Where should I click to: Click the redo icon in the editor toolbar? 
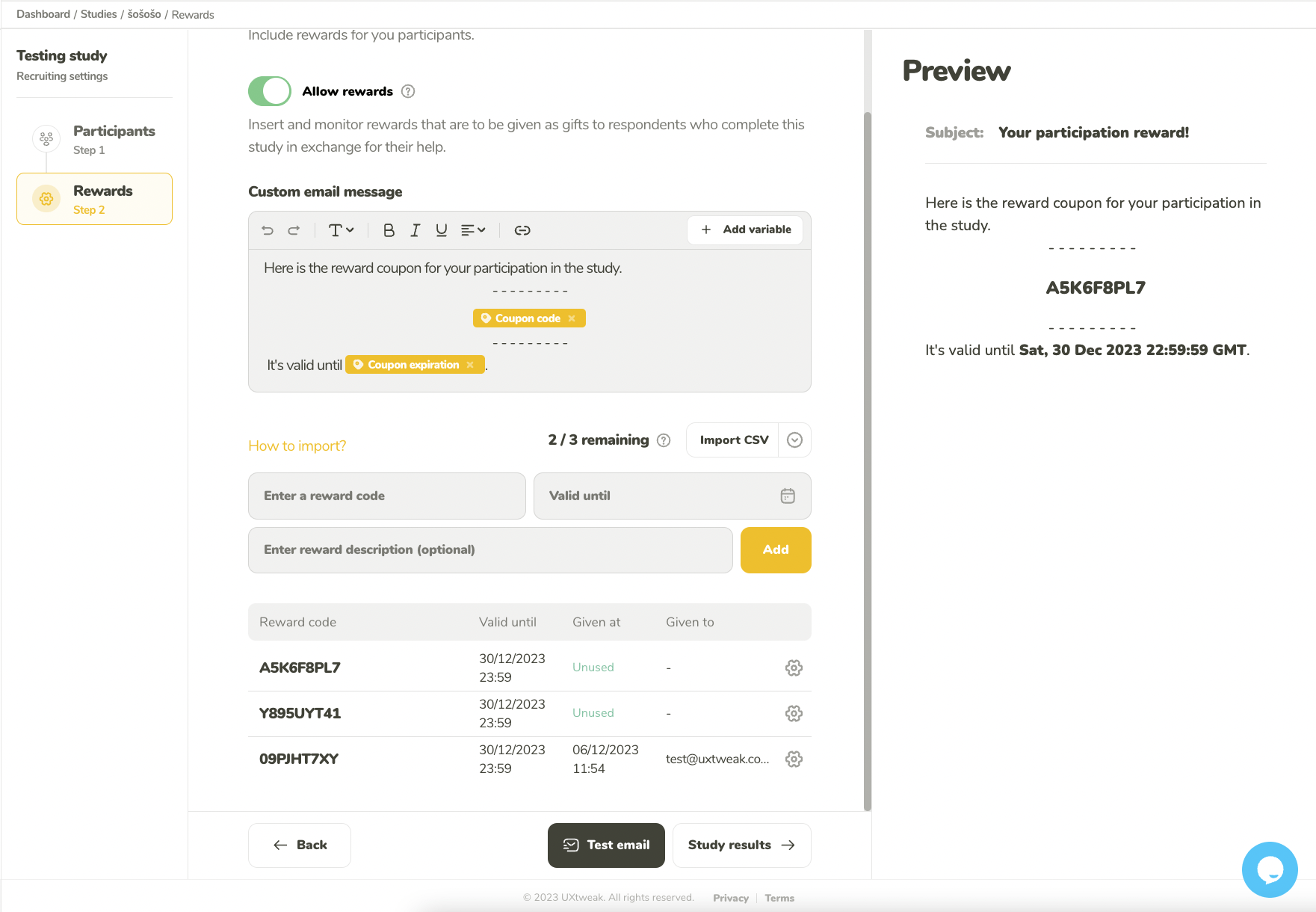point(294,230)
